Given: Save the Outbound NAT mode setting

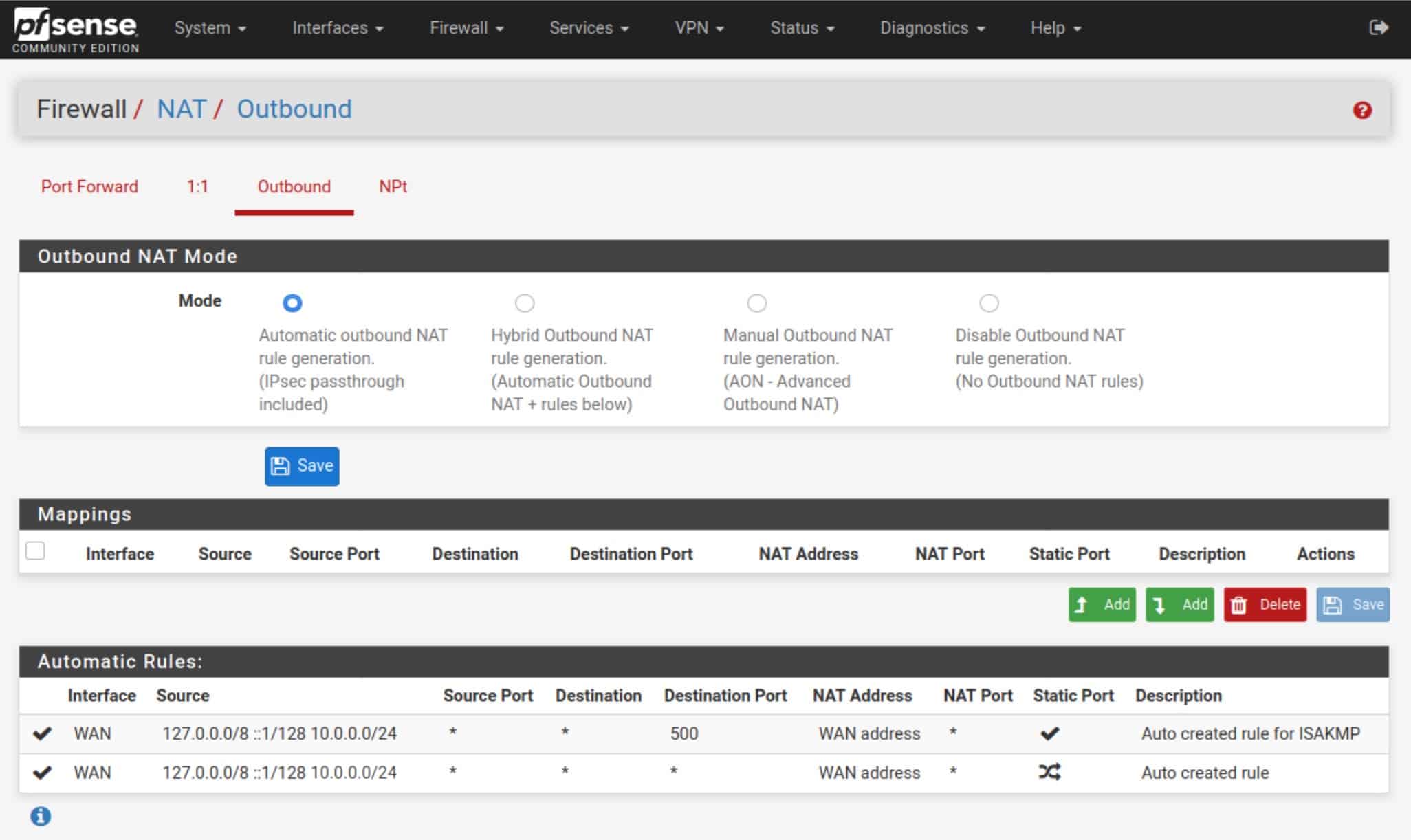Looking at the screenshot, I should coord(302,466).
